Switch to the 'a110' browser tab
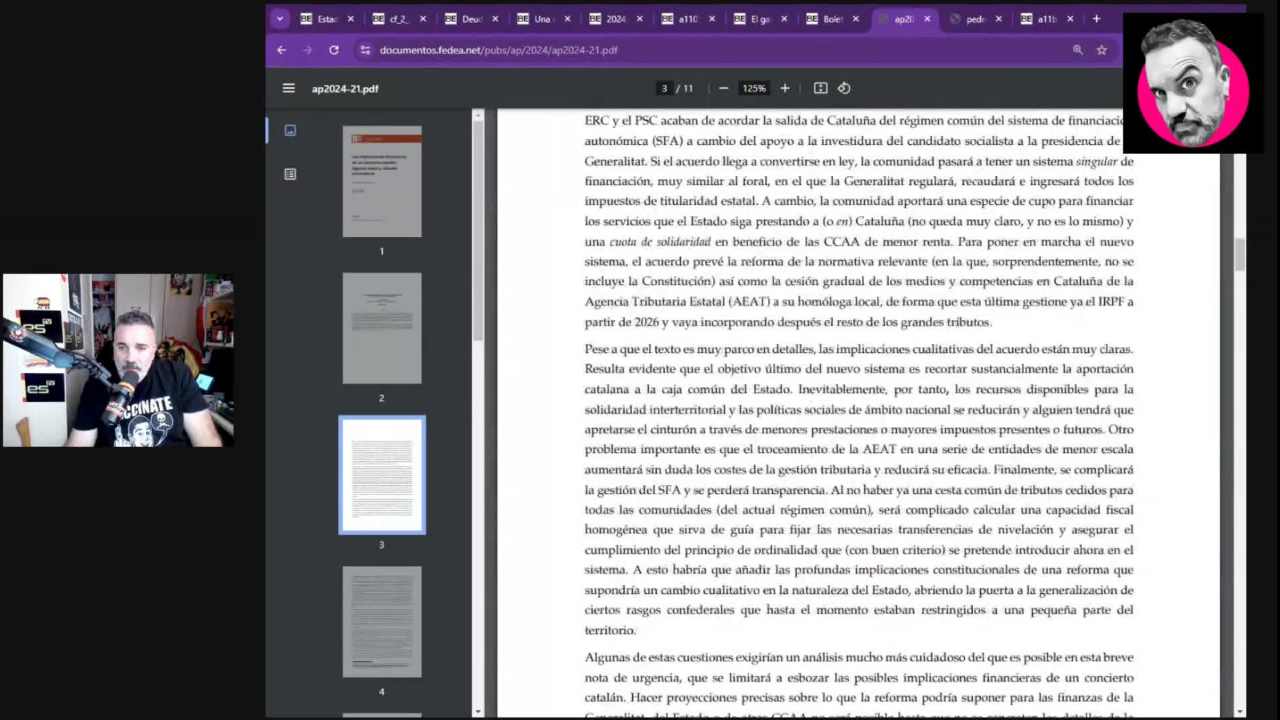The height and width of the screenshot is (720, 1280). point(686,19)
